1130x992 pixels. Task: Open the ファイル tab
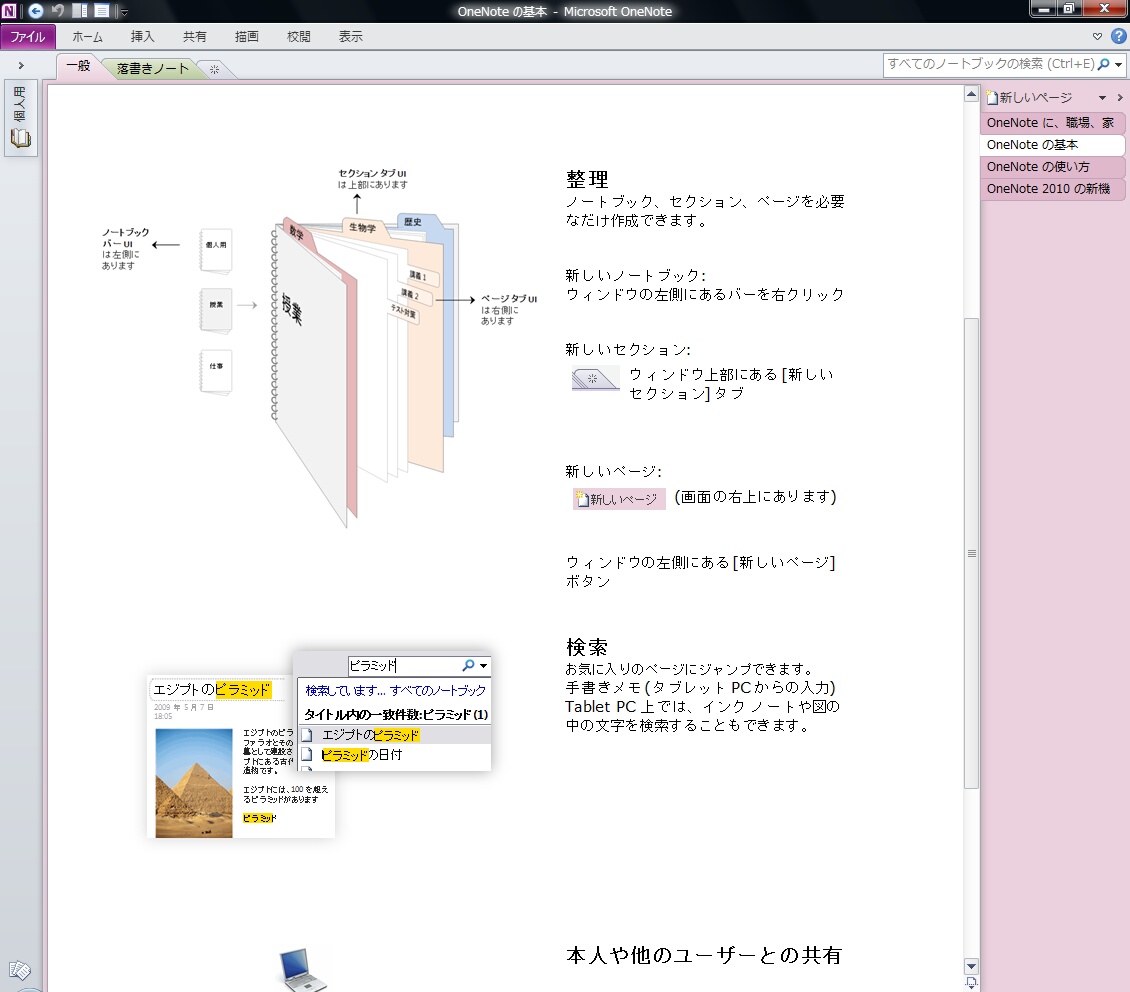[x=27, y=37]
